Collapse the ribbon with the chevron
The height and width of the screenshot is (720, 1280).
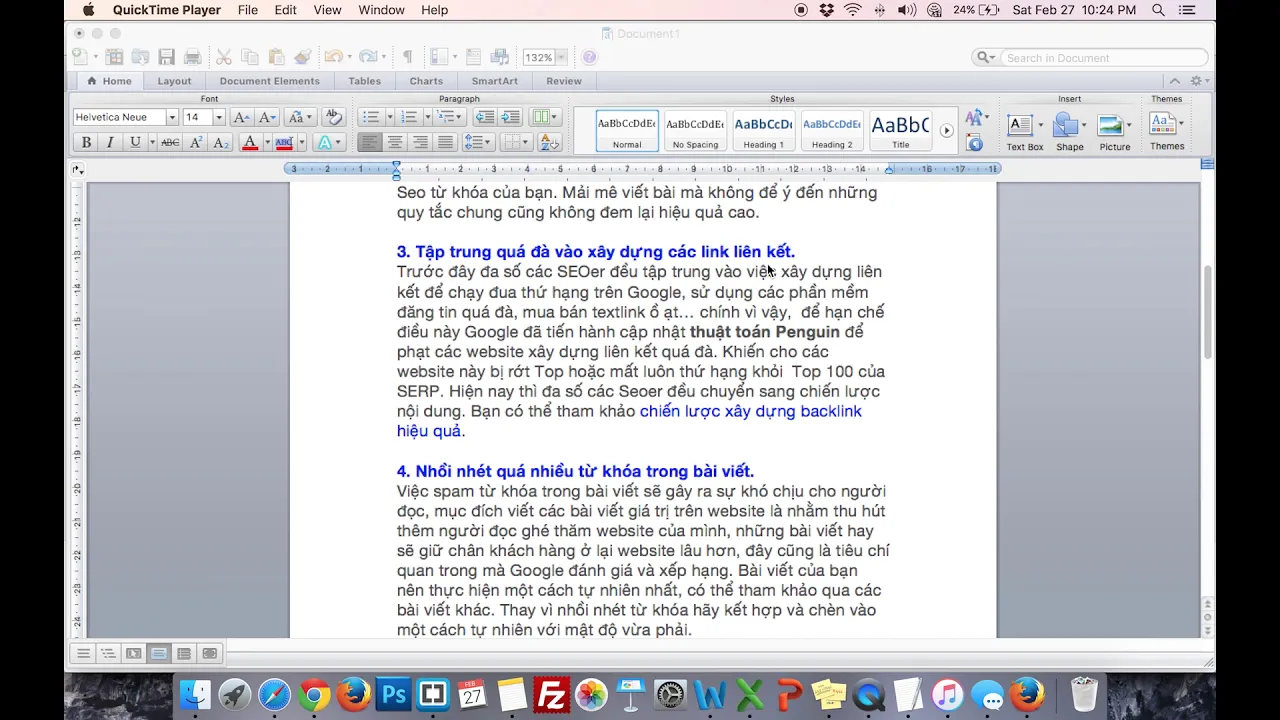pos(1175,81)
